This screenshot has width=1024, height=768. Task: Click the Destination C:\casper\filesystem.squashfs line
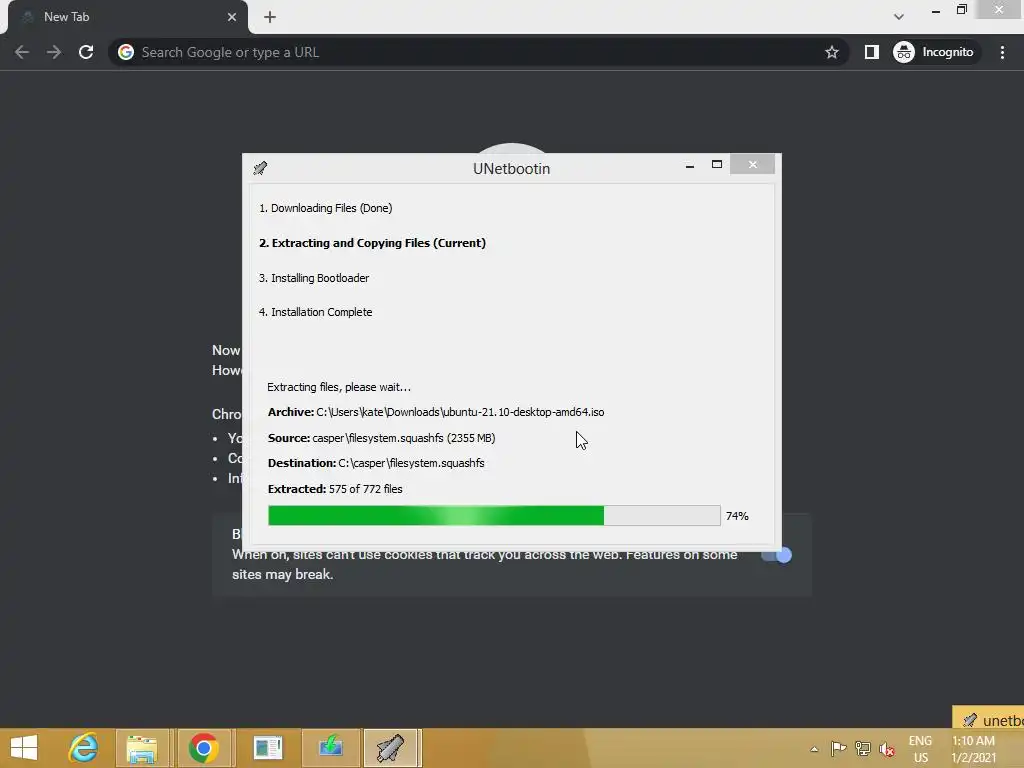point(376,463)
